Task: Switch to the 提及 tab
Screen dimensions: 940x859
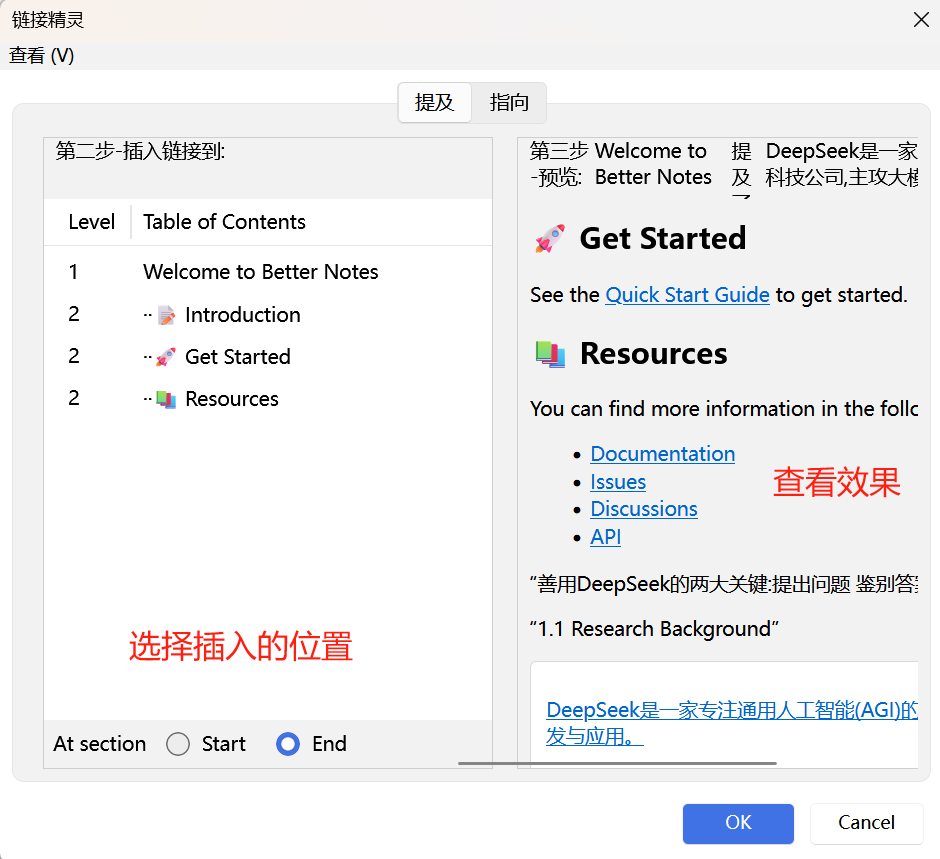Action: coord(435,103)
